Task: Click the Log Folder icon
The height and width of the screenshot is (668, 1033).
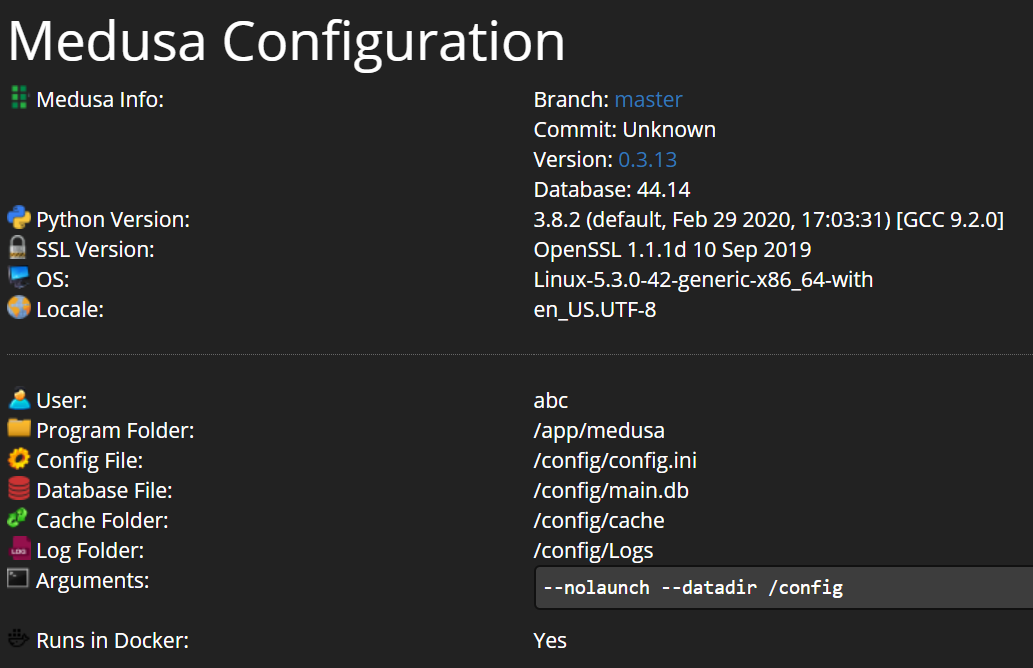Action: click(18, 549)
